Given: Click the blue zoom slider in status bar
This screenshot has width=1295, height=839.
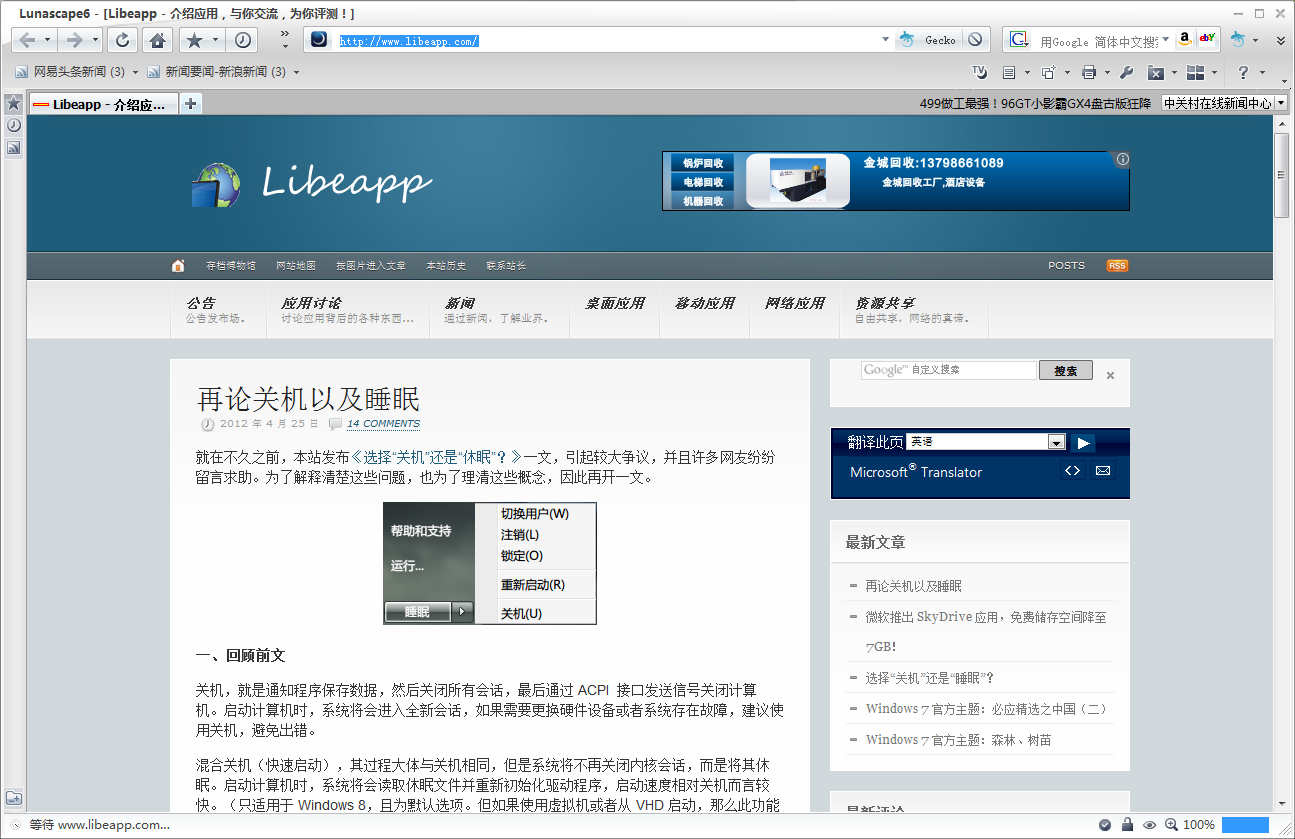Looking at the screenshot, I should pyautogui.click(x=1245, y=825).
